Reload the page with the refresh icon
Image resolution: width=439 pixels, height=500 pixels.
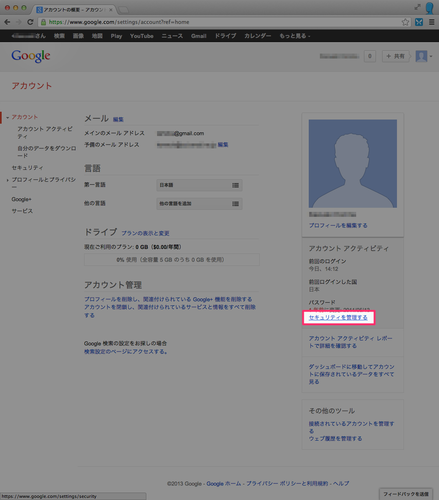pos(30,22)
